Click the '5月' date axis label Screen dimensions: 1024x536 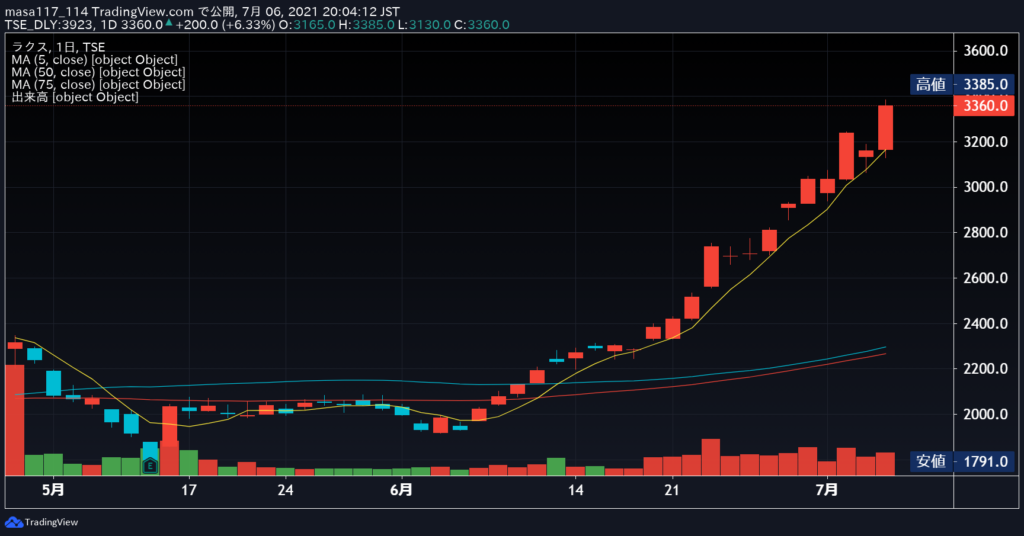point(53,489)
